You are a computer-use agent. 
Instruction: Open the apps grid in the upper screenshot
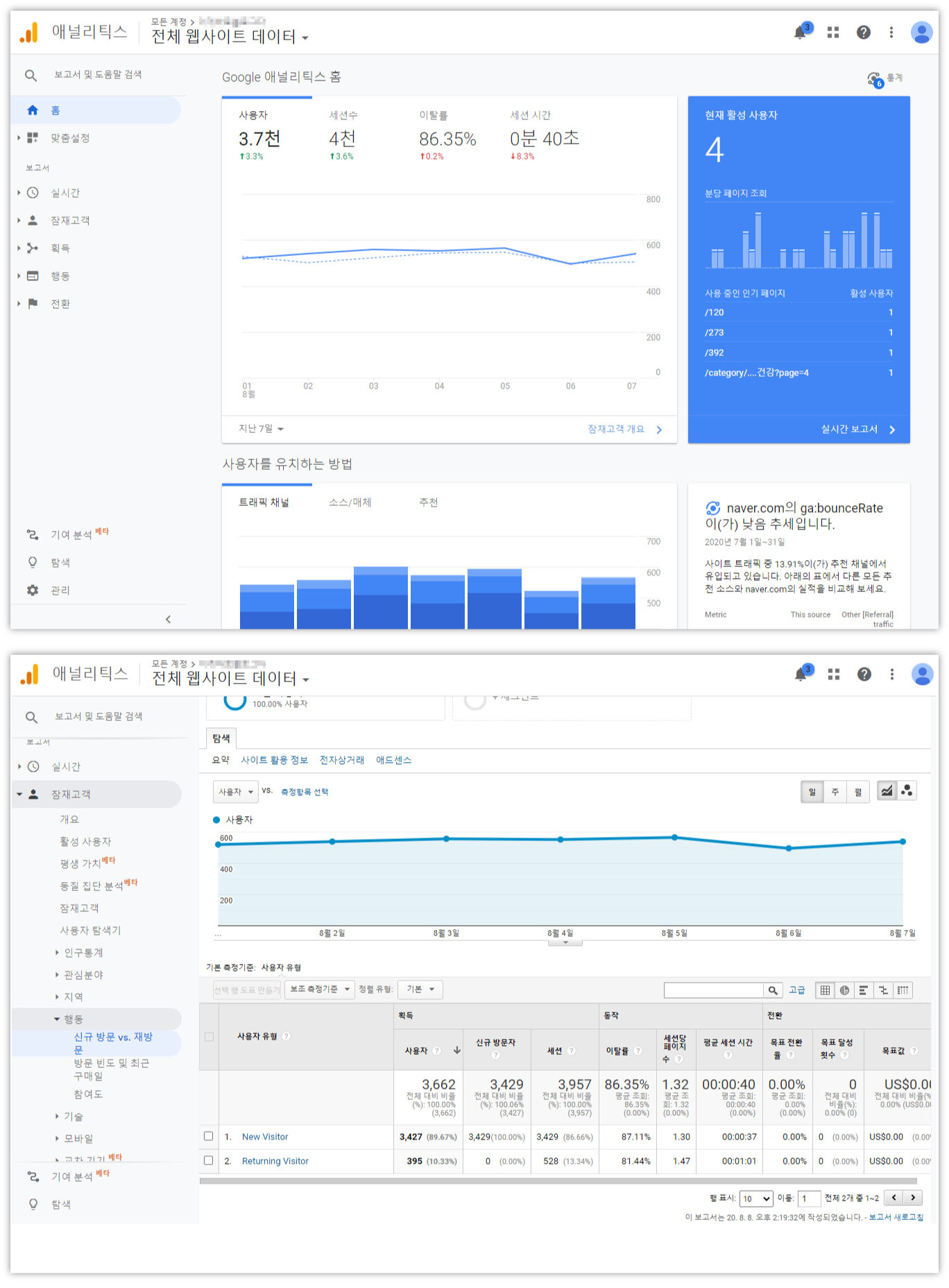pos(833,33)
